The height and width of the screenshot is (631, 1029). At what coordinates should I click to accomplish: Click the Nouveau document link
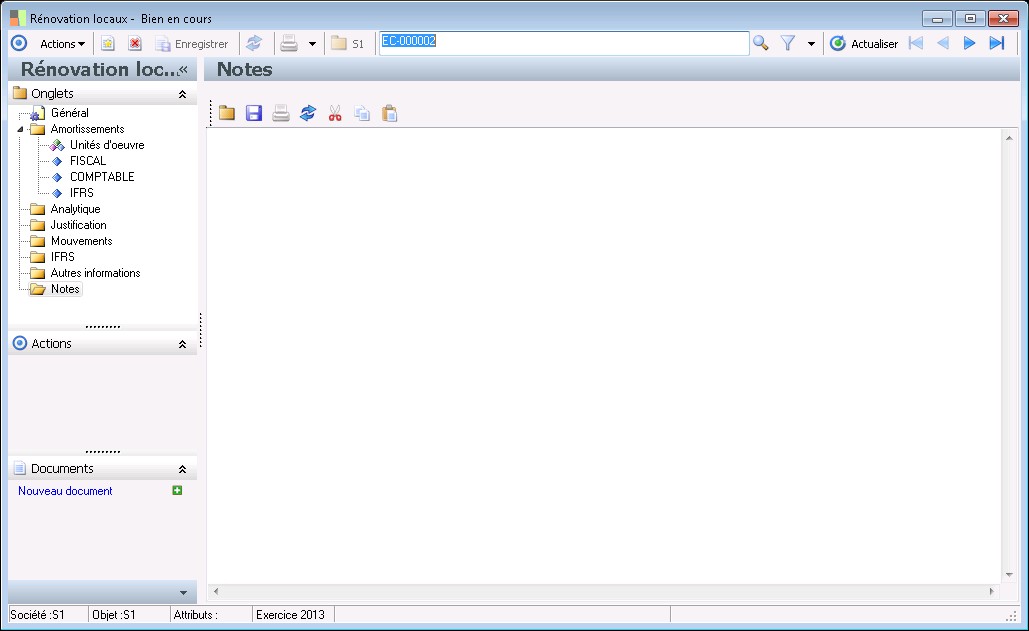click(65, 491)
